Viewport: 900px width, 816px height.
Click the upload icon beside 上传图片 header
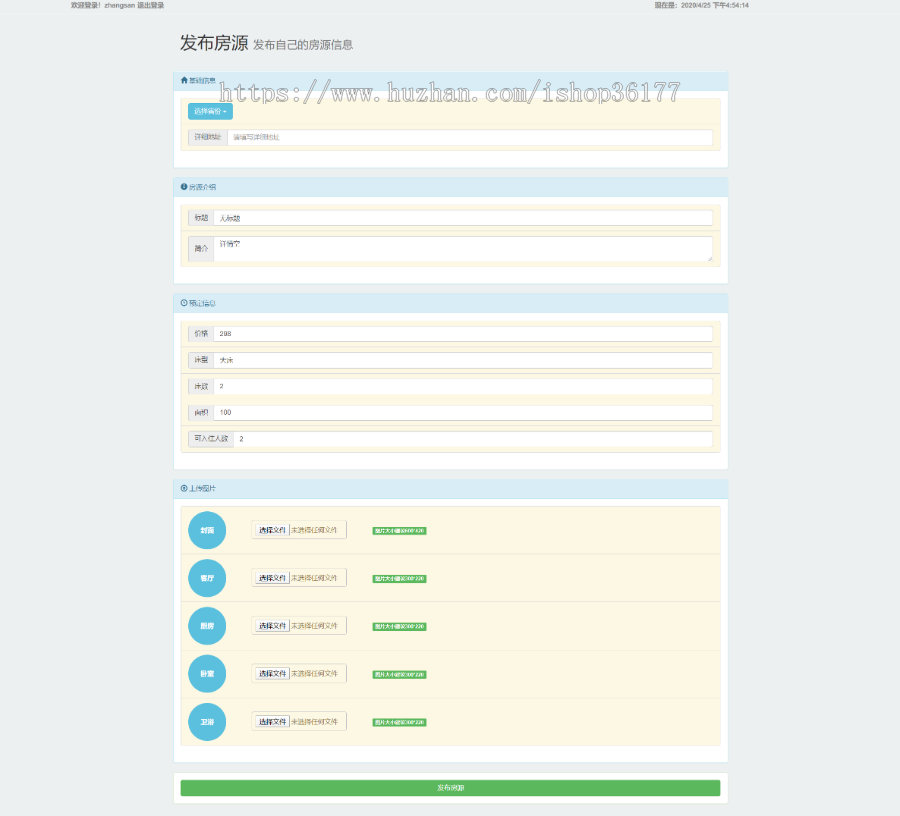click(x=183, y=488)
